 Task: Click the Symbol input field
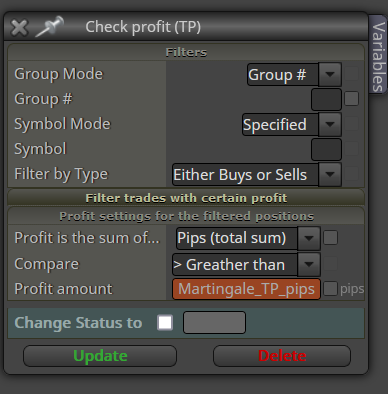pyautogui.click(x=326, y=149)
